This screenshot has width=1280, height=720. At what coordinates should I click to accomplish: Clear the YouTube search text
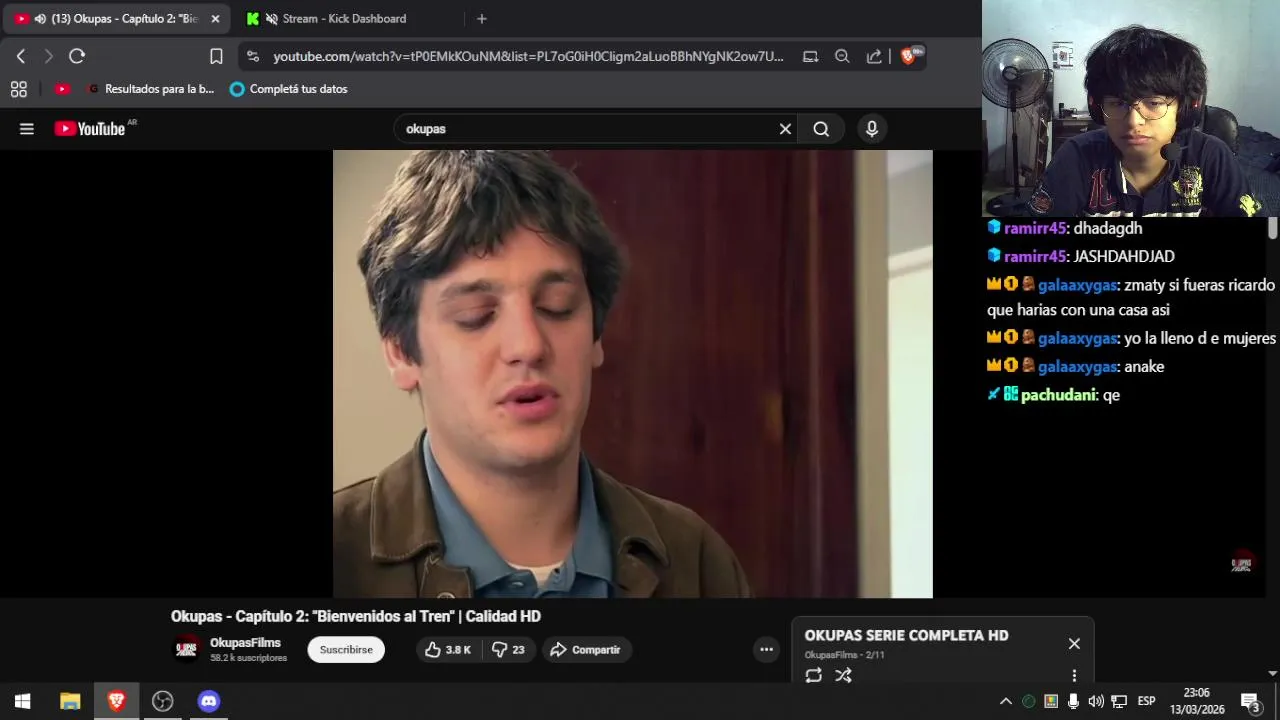pyautogui.click(x=785, y=129)
